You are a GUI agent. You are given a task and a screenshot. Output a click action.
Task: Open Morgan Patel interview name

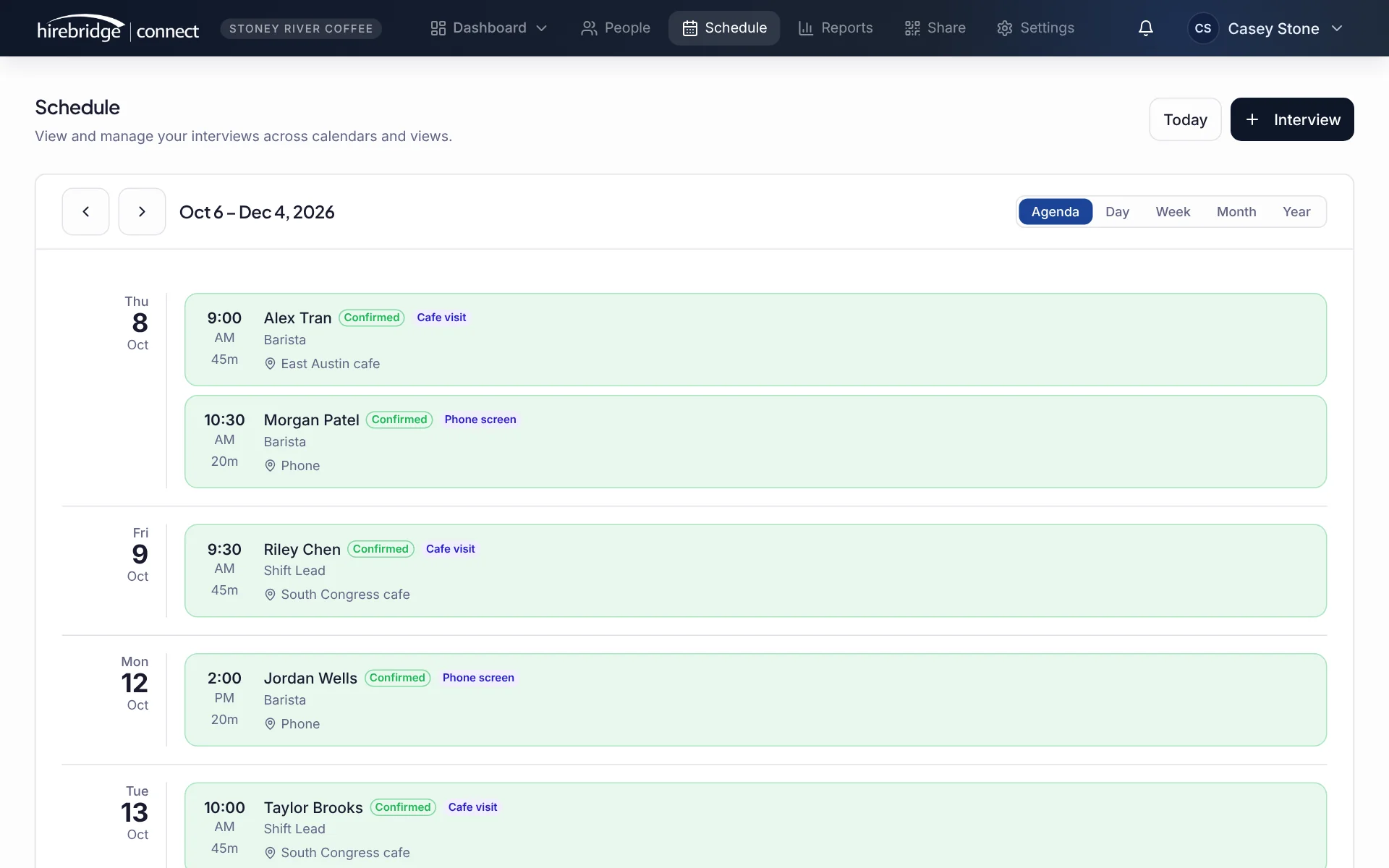[311, 420]
